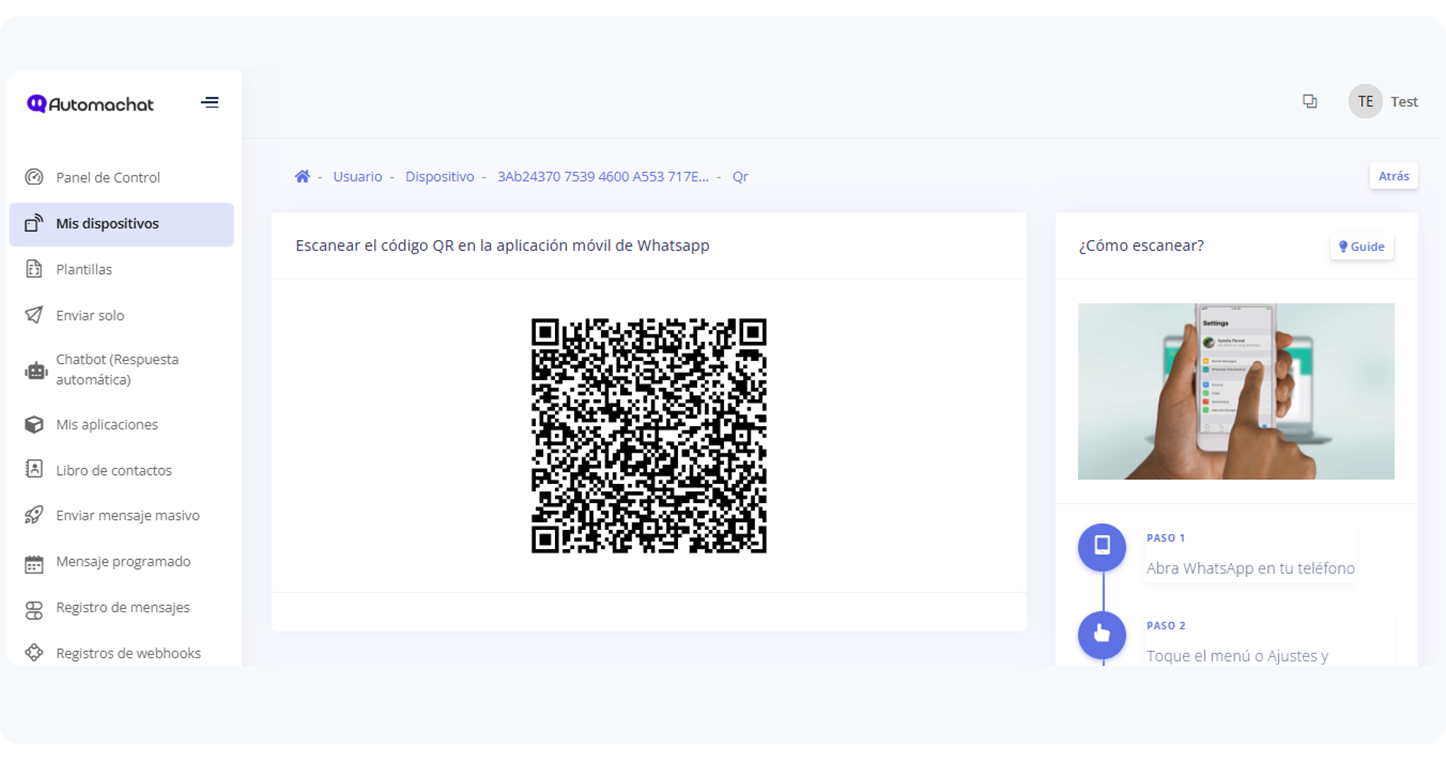Click the PASO 1 phone step icon

pyautogui.click(x=1102, y=546)
